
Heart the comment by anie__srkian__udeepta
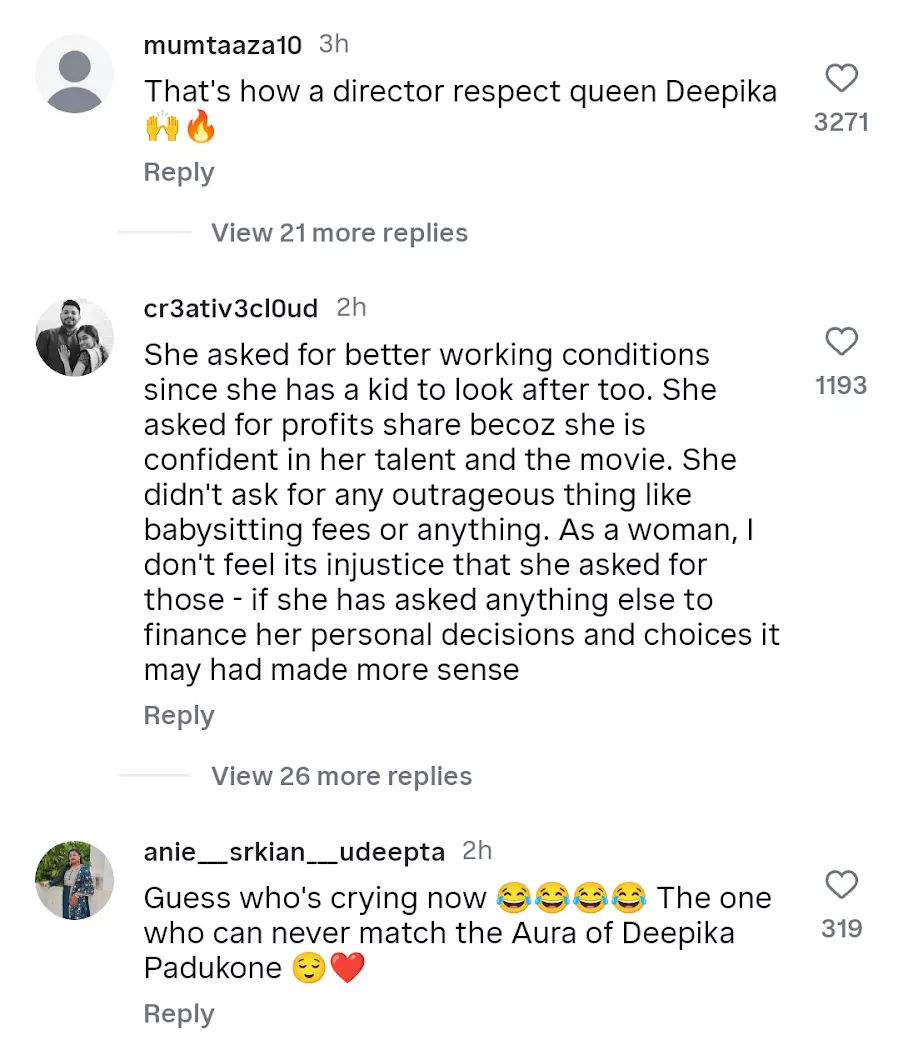[842, 885]
